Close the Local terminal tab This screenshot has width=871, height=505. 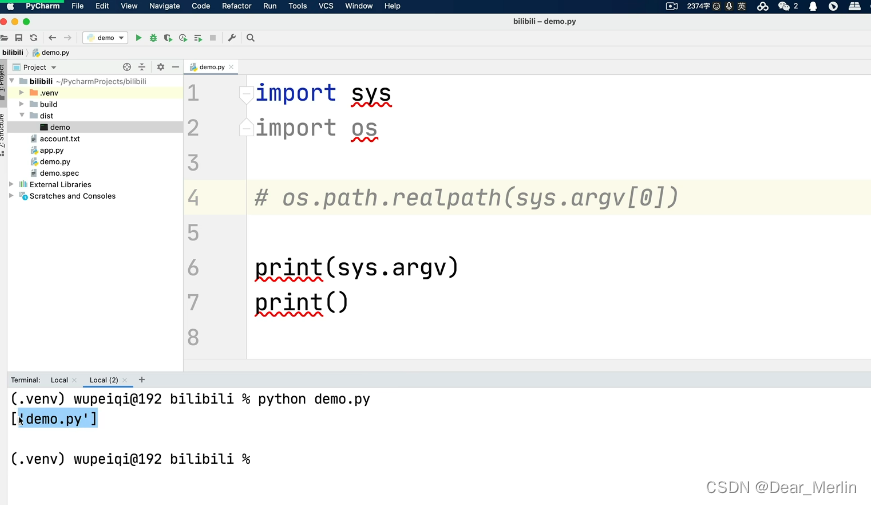tap(74, 380)
